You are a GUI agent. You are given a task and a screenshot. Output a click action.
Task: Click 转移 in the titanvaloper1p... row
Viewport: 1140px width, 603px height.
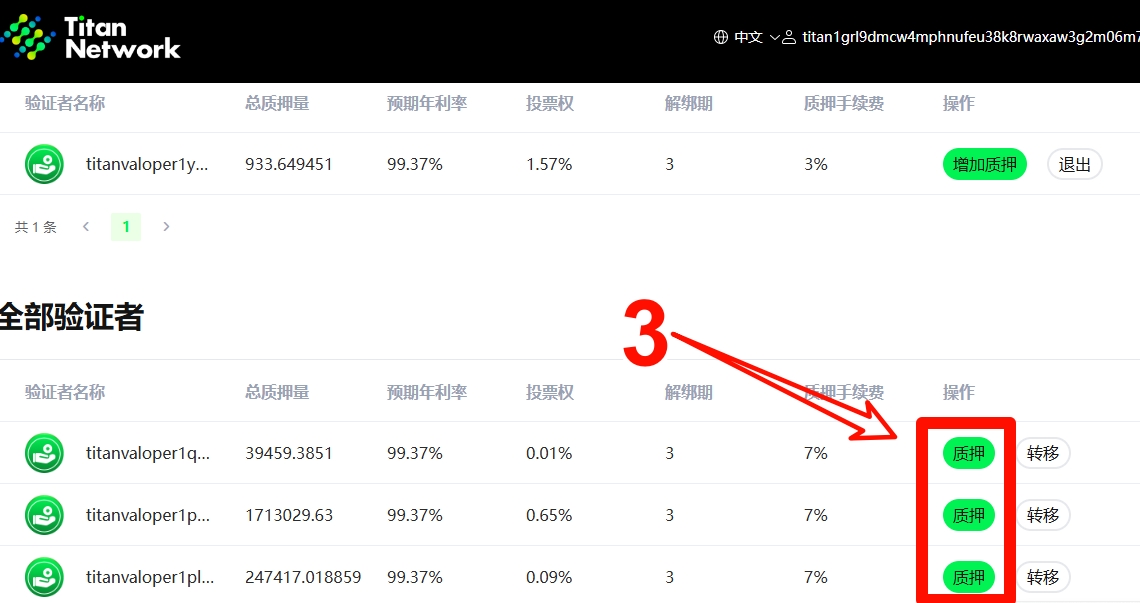(1043, 515)
